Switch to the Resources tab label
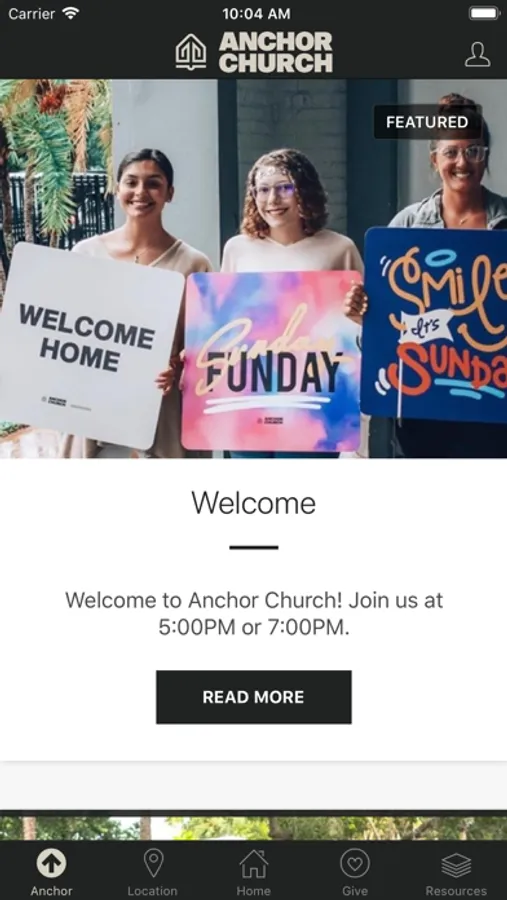The width and height of the screenshot is (507, 900). tap(456, 891)
